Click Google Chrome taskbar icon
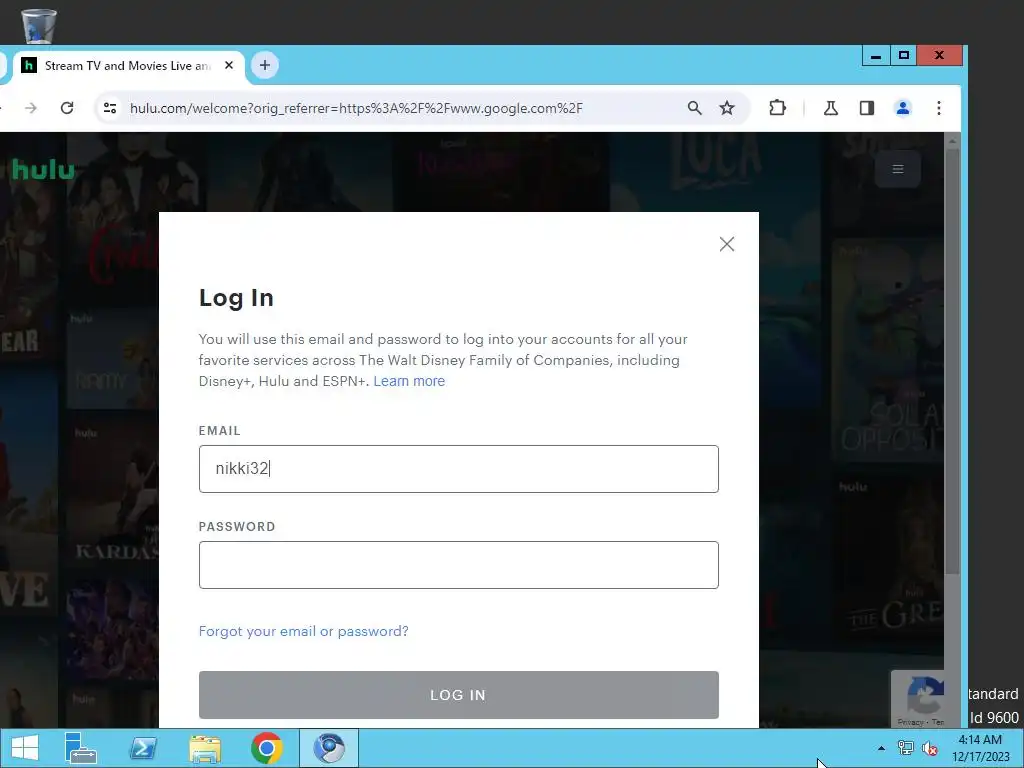1024x768 pixels. point(266,748)
